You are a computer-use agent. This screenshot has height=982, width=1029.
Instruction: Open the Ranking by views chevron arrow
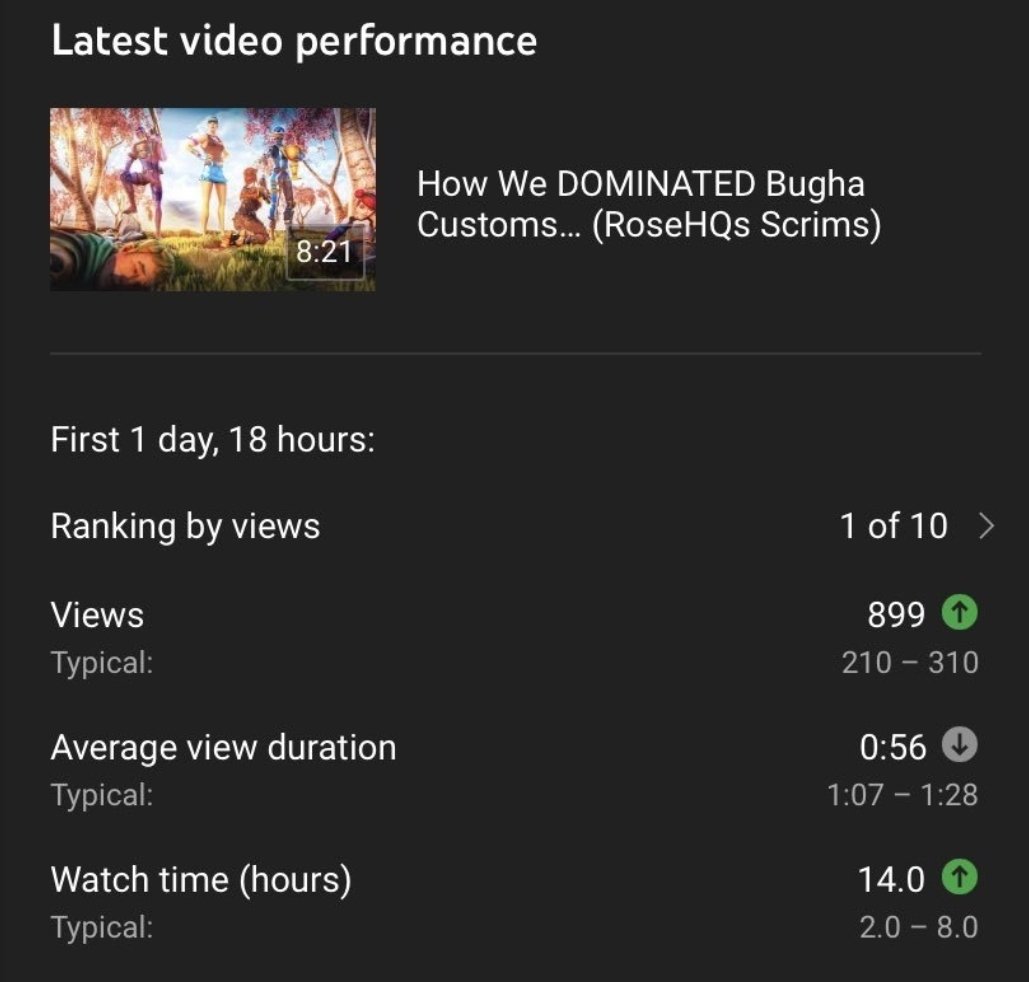(x=986, y=526)
